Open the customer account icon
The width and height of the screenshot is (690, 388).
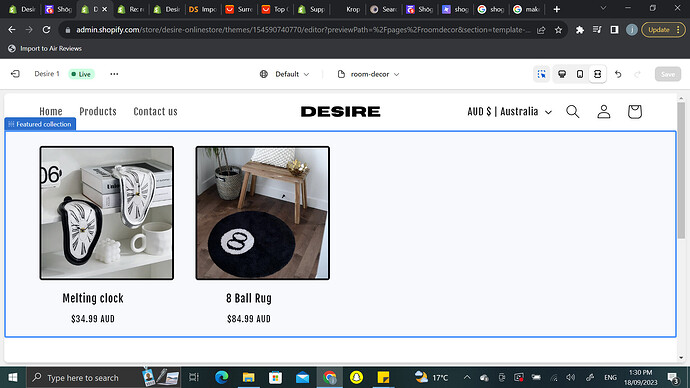coord(604,112)
